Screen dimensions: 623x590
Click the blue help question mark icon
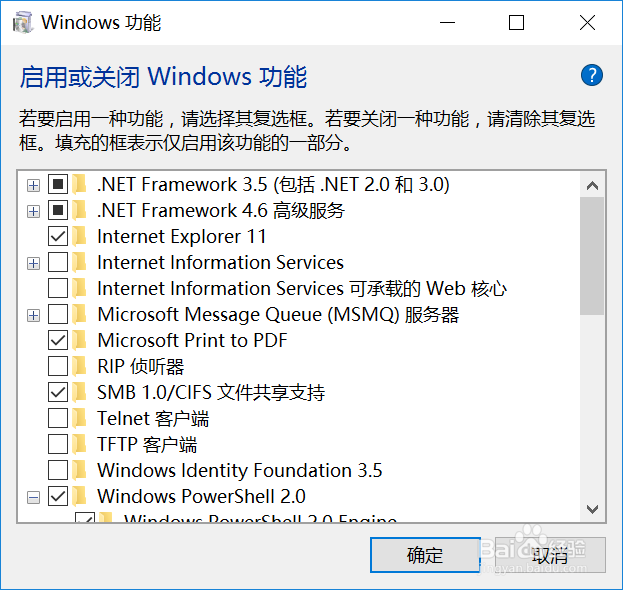[592, 75]
